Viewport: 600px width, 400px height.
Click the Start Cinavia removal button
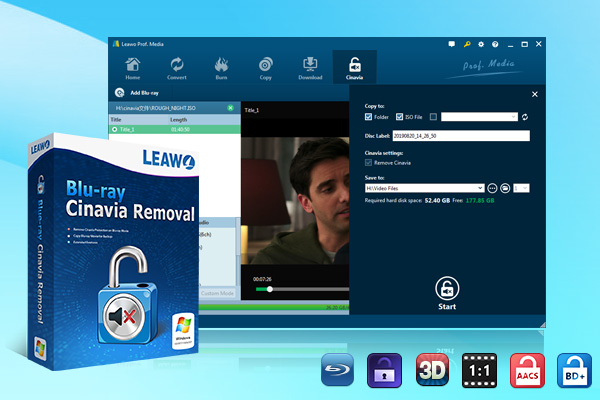(447, 293)
